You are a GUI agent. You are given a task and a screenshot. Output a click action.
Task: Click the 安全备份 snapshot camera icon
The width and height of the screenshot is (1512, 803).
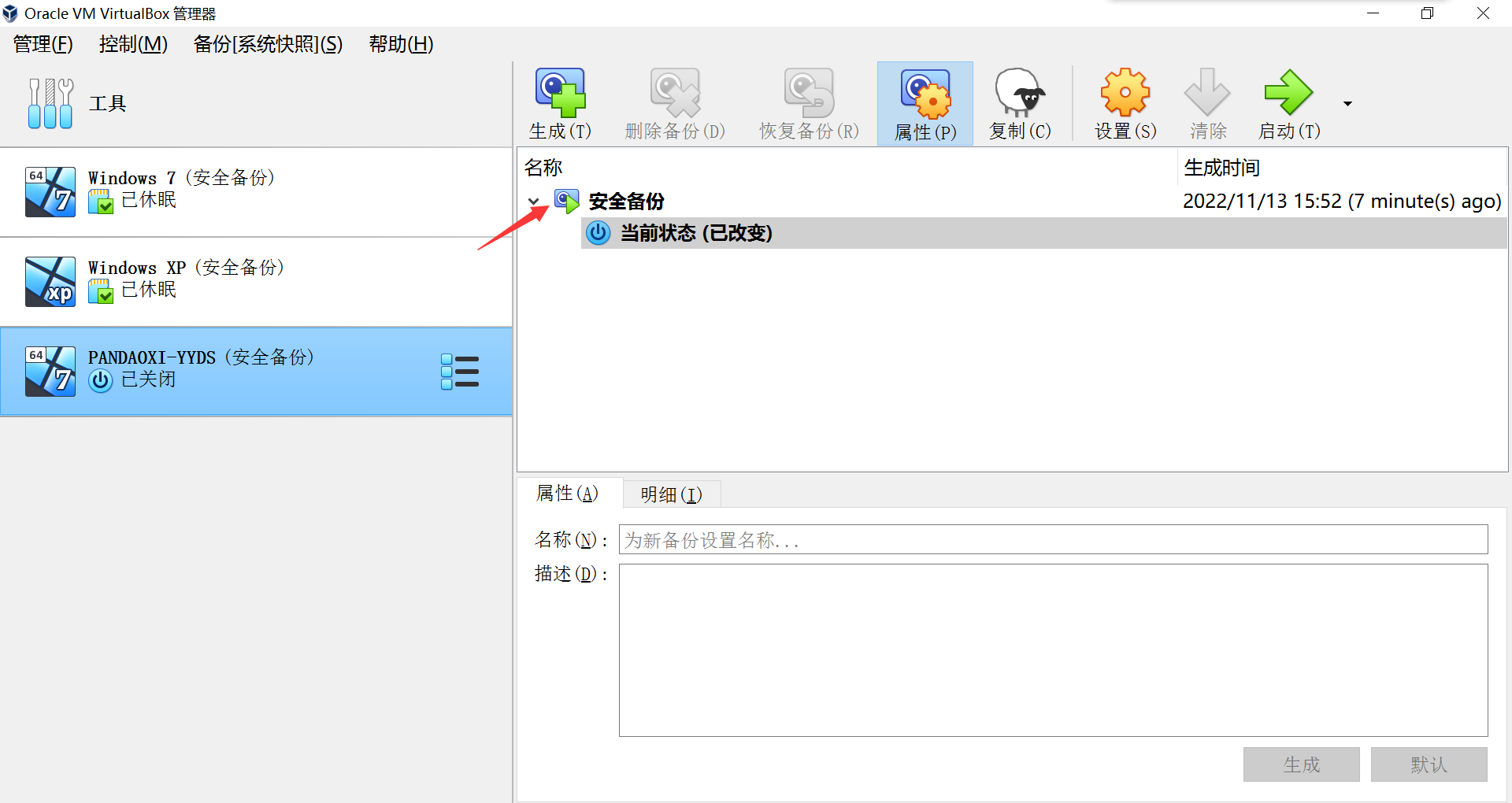coord(566,202)
